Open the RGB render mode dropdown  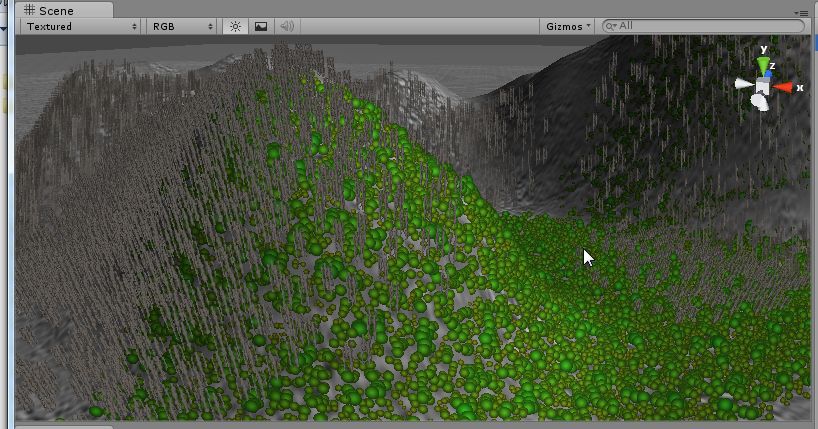[181, 26]
